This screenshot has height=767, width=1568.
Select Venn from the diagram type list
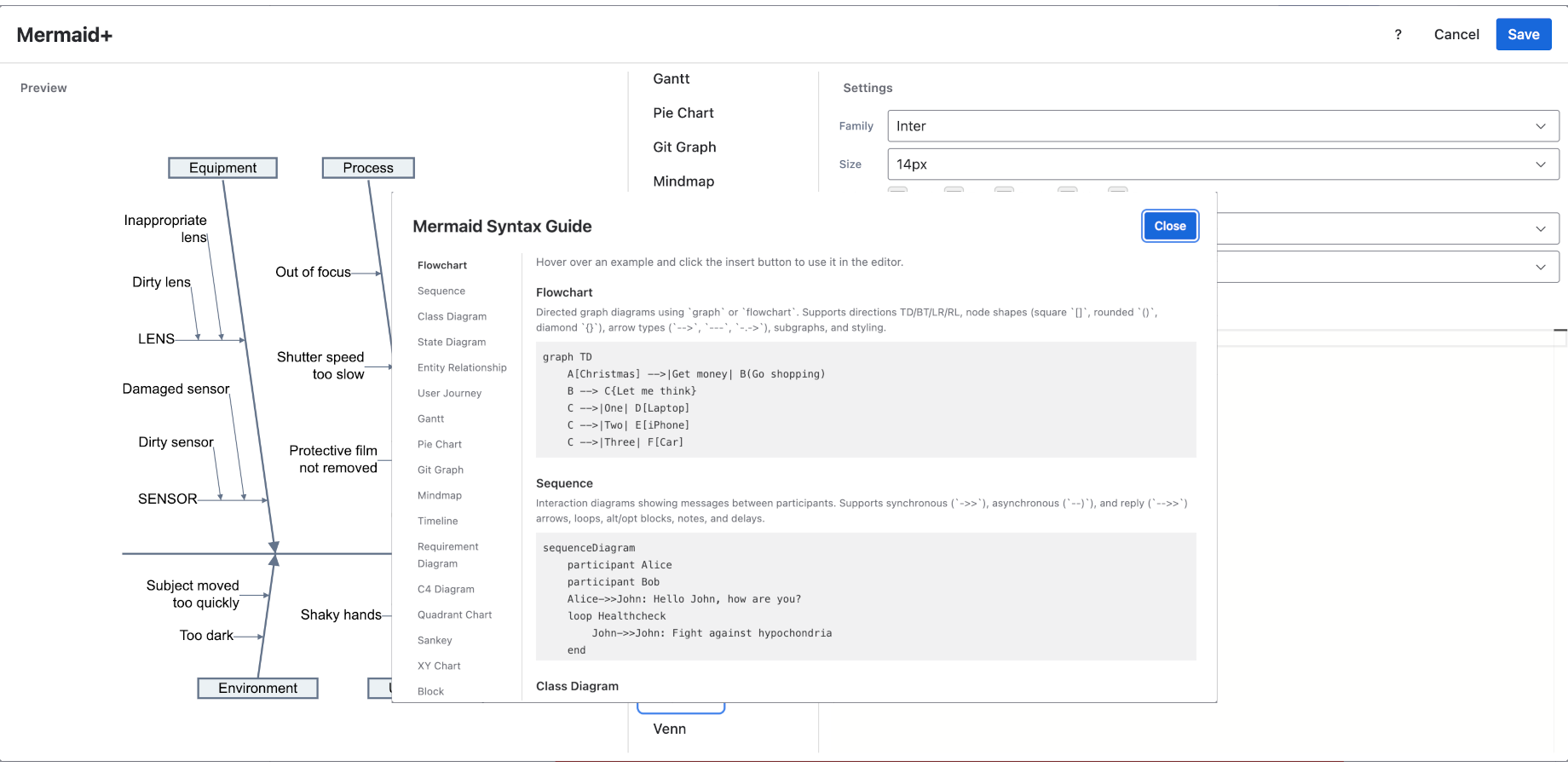(670, 729)
